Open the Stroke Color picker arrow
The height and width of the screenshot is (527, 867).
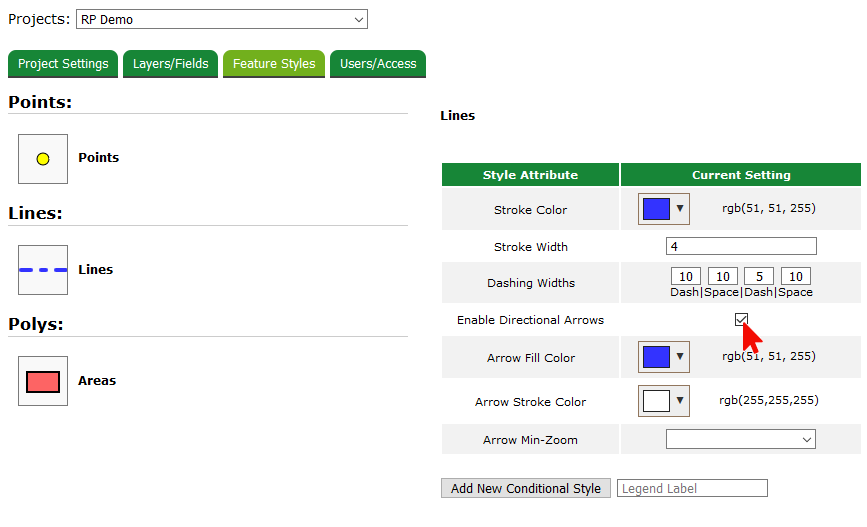click(x=680, y=209)
